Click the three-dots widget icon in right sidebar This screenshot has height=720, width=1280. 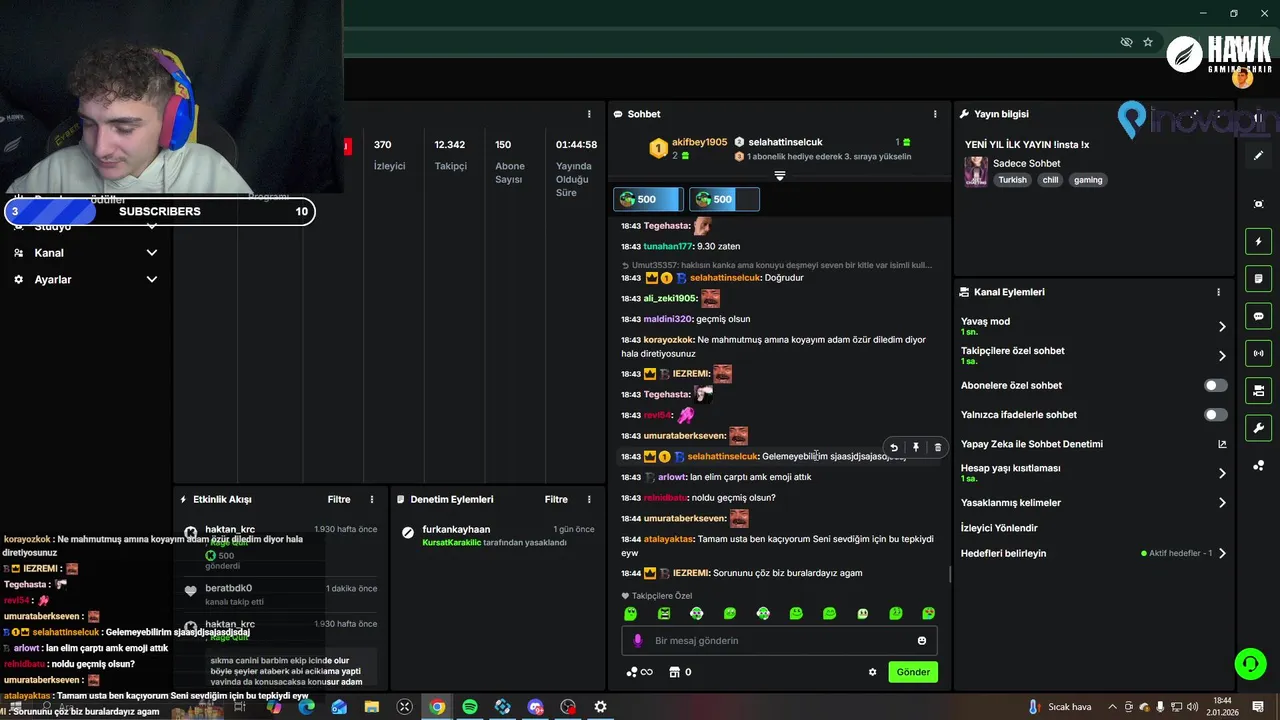(1258, 466)
